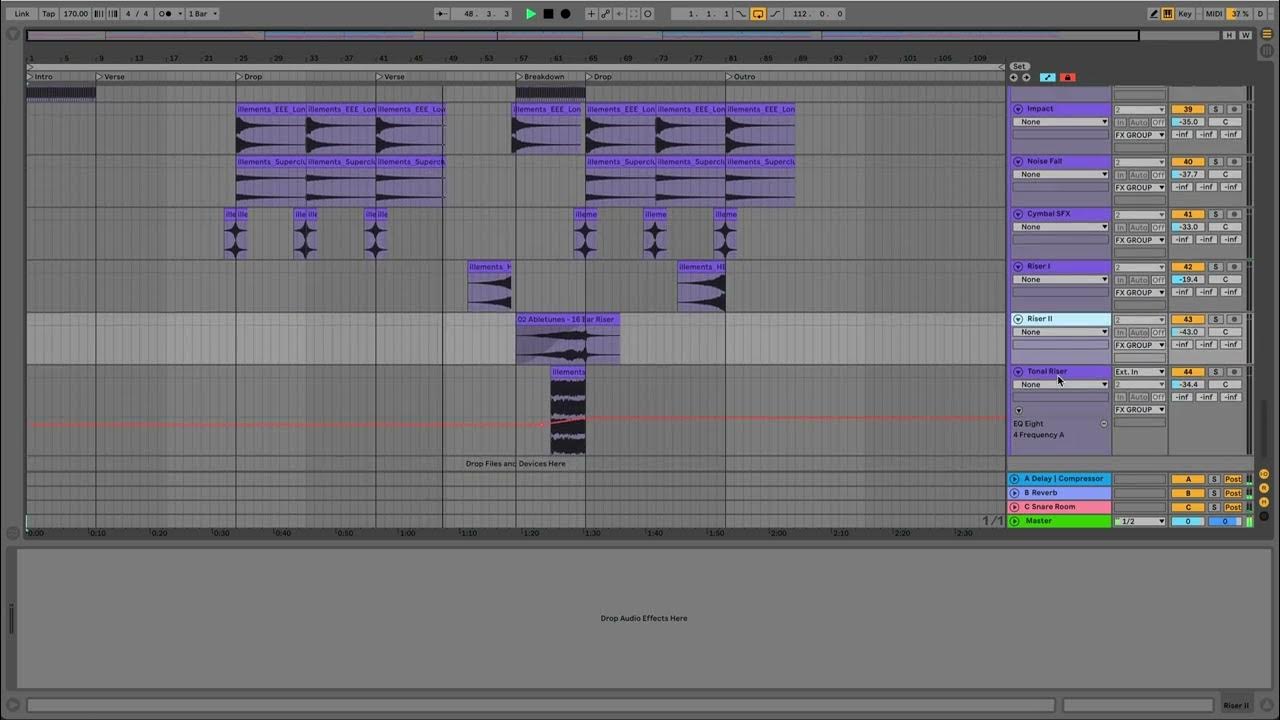Jump to next locator arrow
Viewport: 1280px width, 720px height.
tap(1026, 77)
